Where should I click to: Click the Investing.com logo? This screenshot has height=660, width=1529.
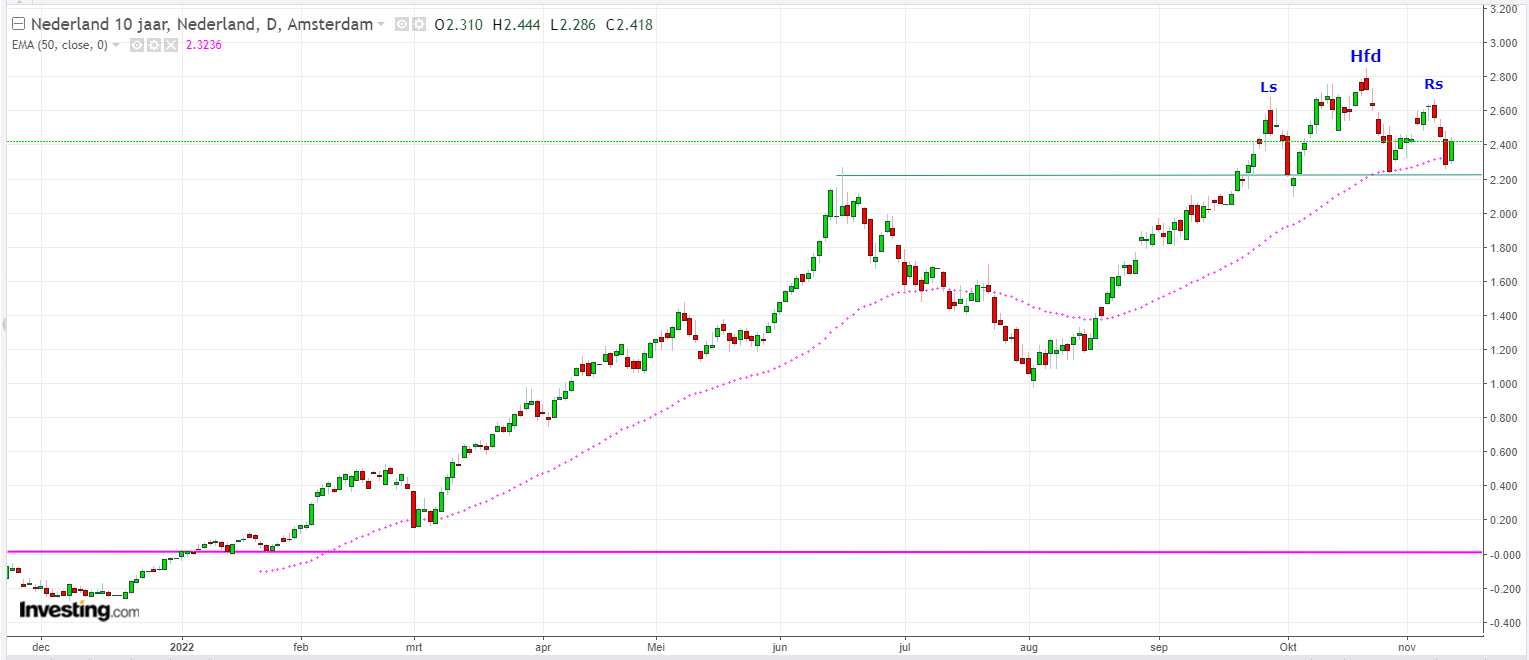(x=79, y=610)
